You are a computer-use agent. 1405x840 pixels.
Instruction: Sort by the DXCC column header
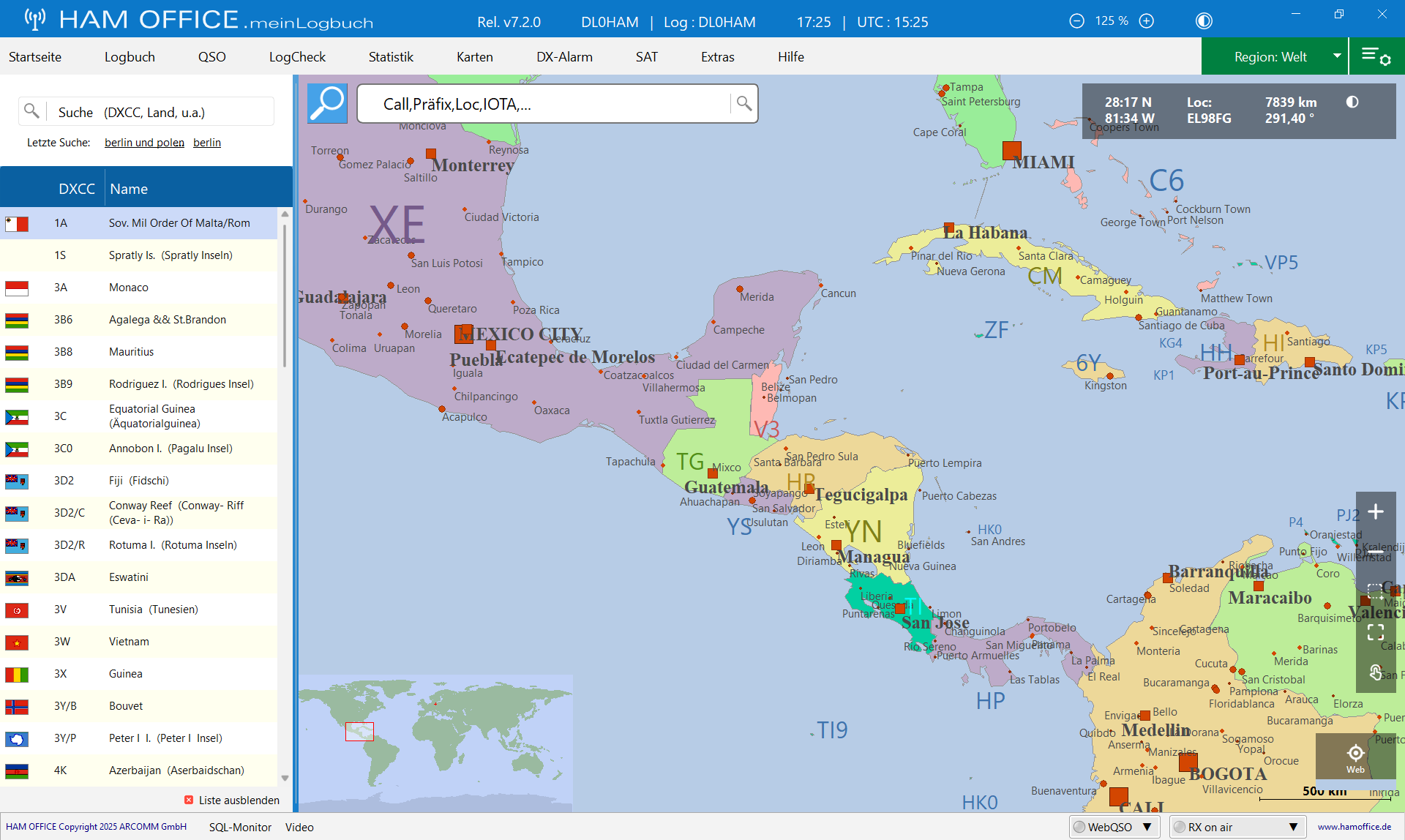tap(77, 189)
